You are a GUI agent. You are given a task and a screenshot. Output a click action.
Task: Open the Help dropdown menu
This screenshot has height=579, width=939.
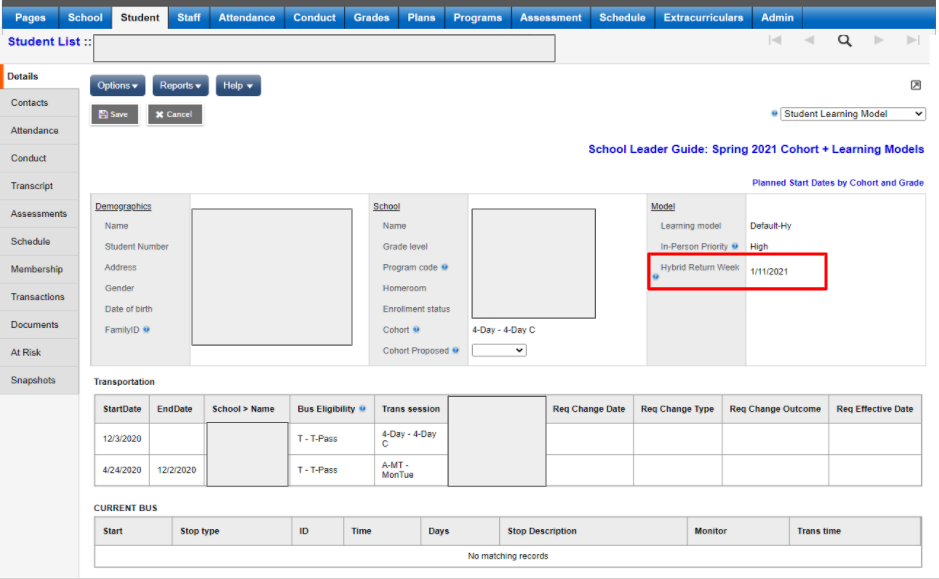(238, 86)
